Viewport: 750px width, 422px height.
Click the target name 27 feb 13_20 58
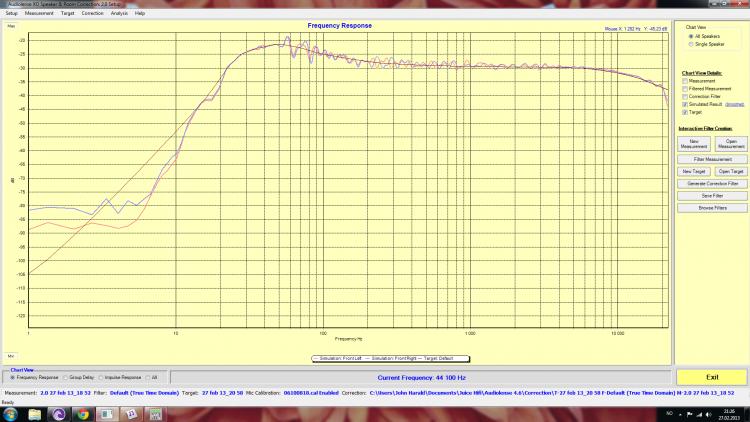coord(222,393)
